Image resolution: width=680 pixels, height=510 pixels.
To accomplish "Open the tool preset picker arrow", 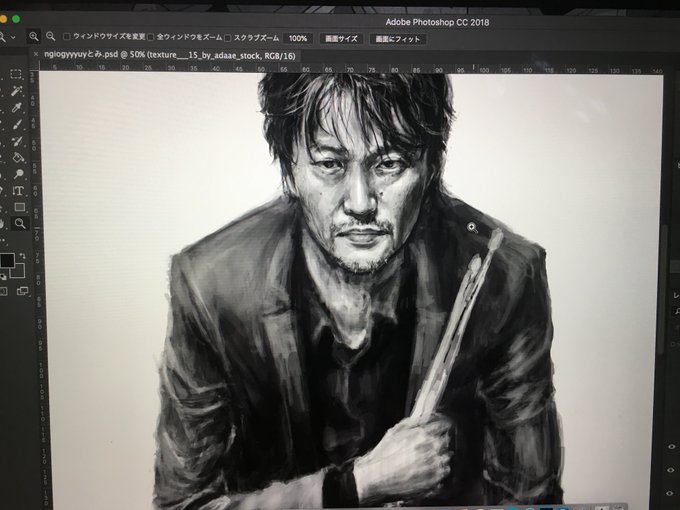I will (x=13, y=37).
